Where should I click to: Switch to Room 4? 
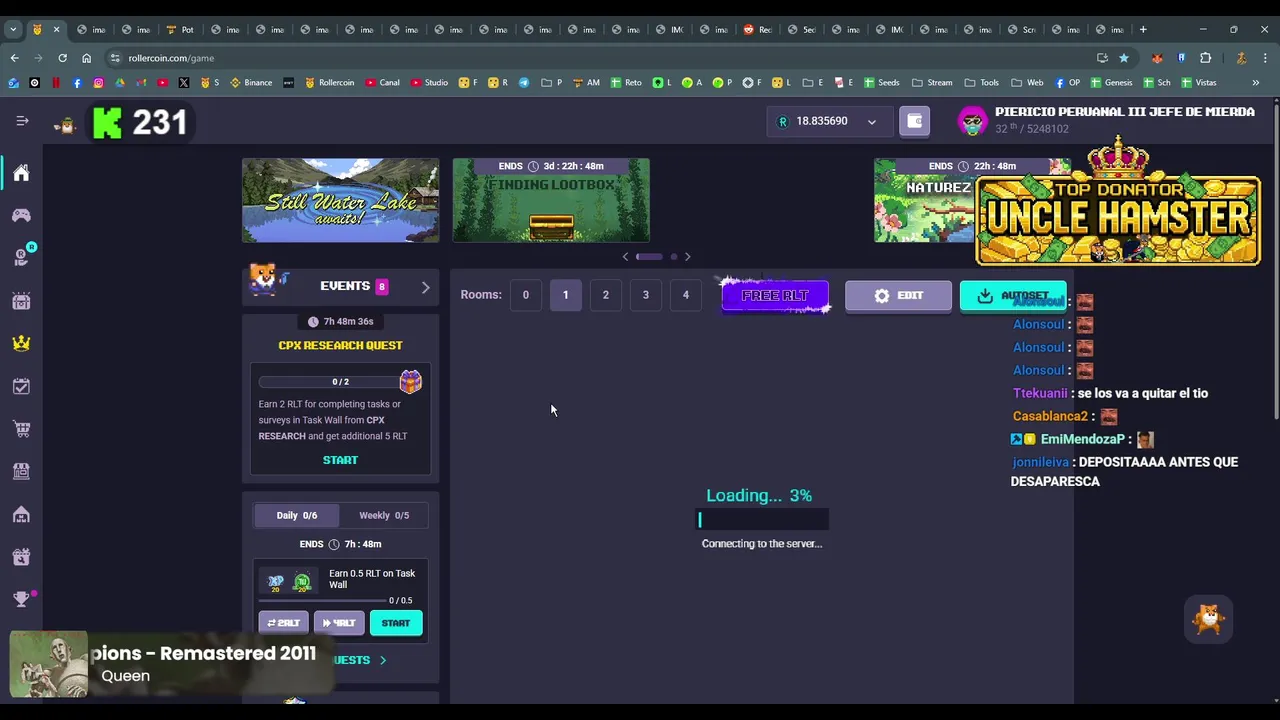pos(685,295)
